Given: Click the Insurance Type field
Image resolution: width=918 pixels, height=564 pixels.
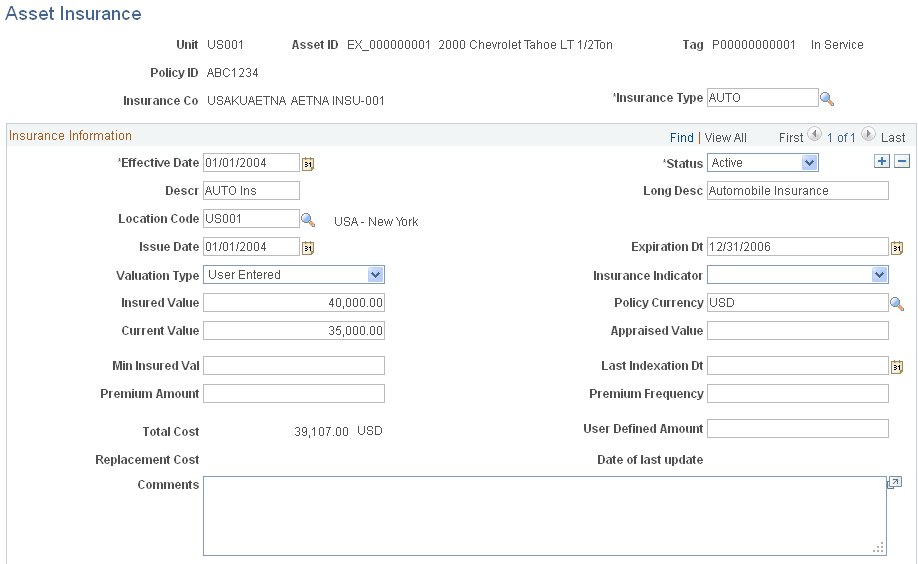Looking at the screenshot, I should [x=762, y=98].
